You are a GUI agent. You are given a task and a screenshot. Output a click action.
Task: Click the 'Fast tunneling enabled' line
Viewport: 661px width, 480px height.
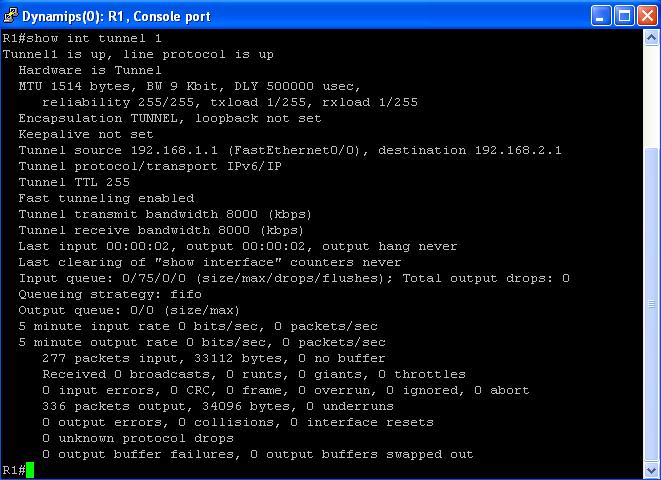click(106, 198)
